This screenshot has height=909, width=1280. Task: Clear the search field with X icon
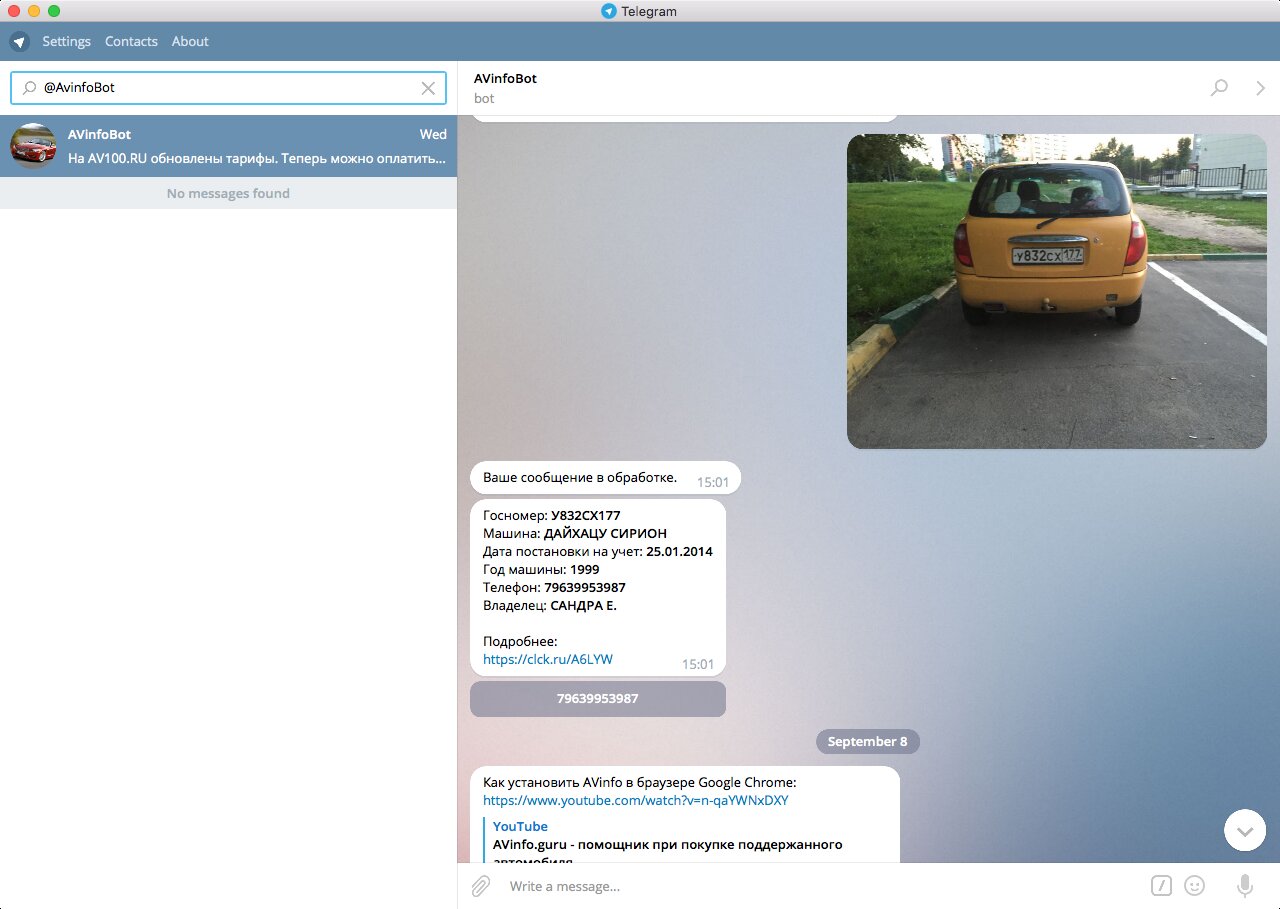428,88
